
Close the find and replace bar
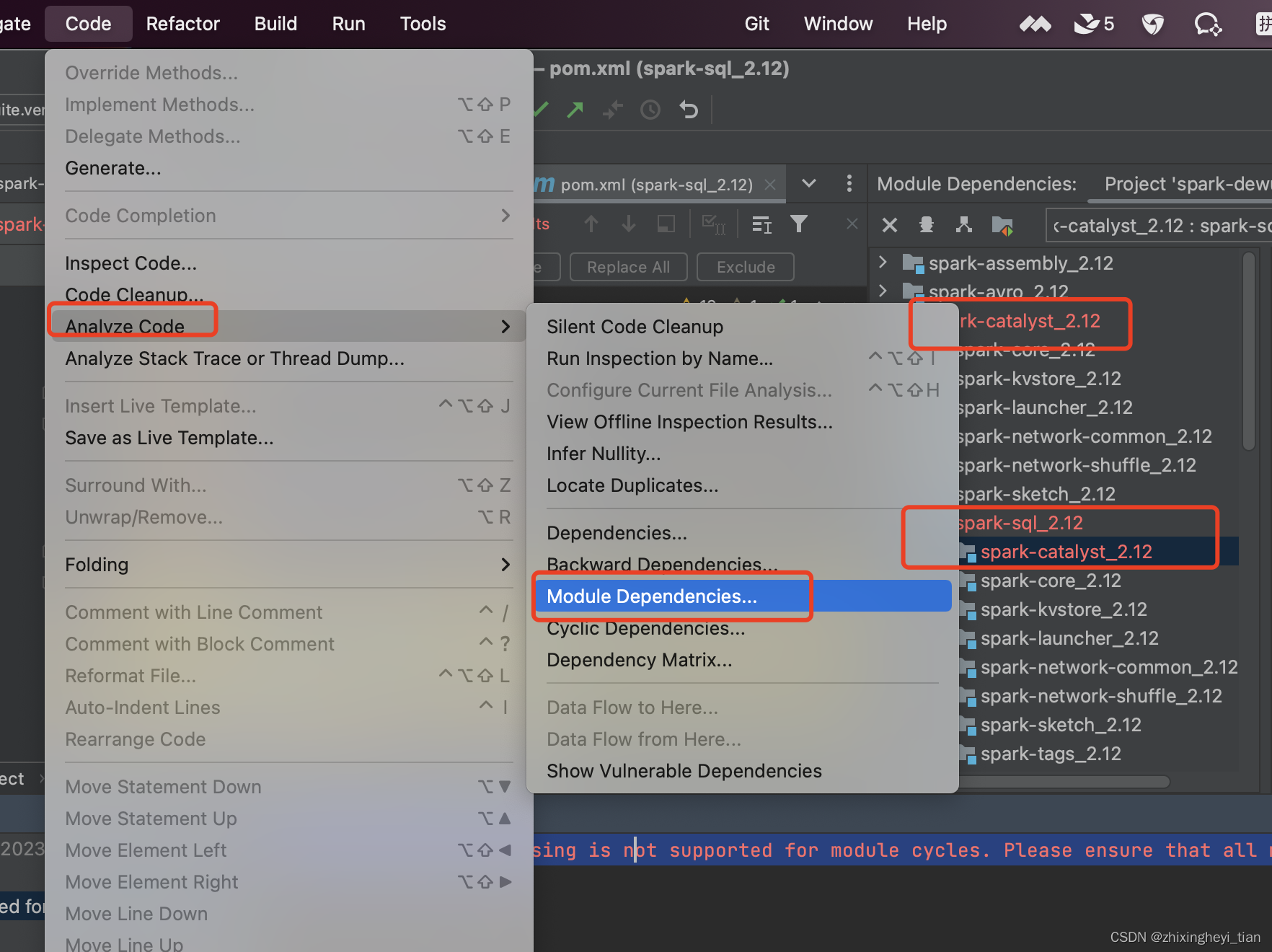tap(852, 224)
